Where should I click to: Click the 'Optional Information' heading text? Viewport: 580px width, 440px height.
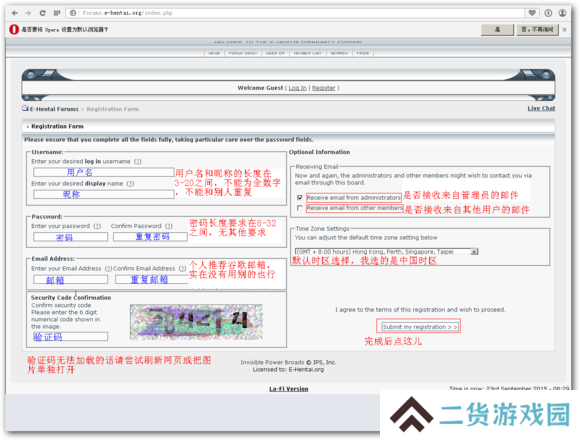point(319,152)
